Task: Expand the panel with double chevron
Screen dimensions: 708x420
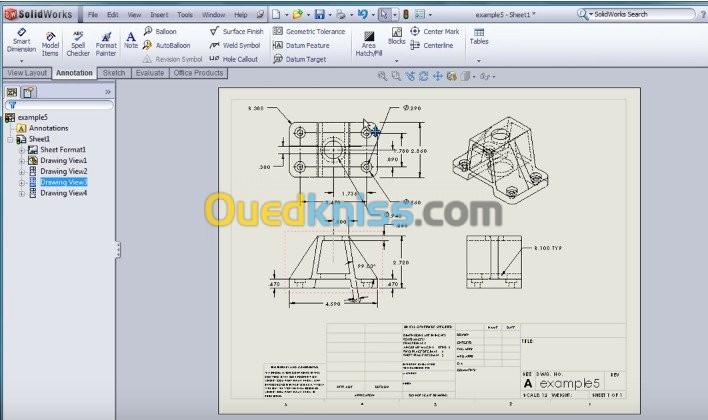Action: pos(107,92)
